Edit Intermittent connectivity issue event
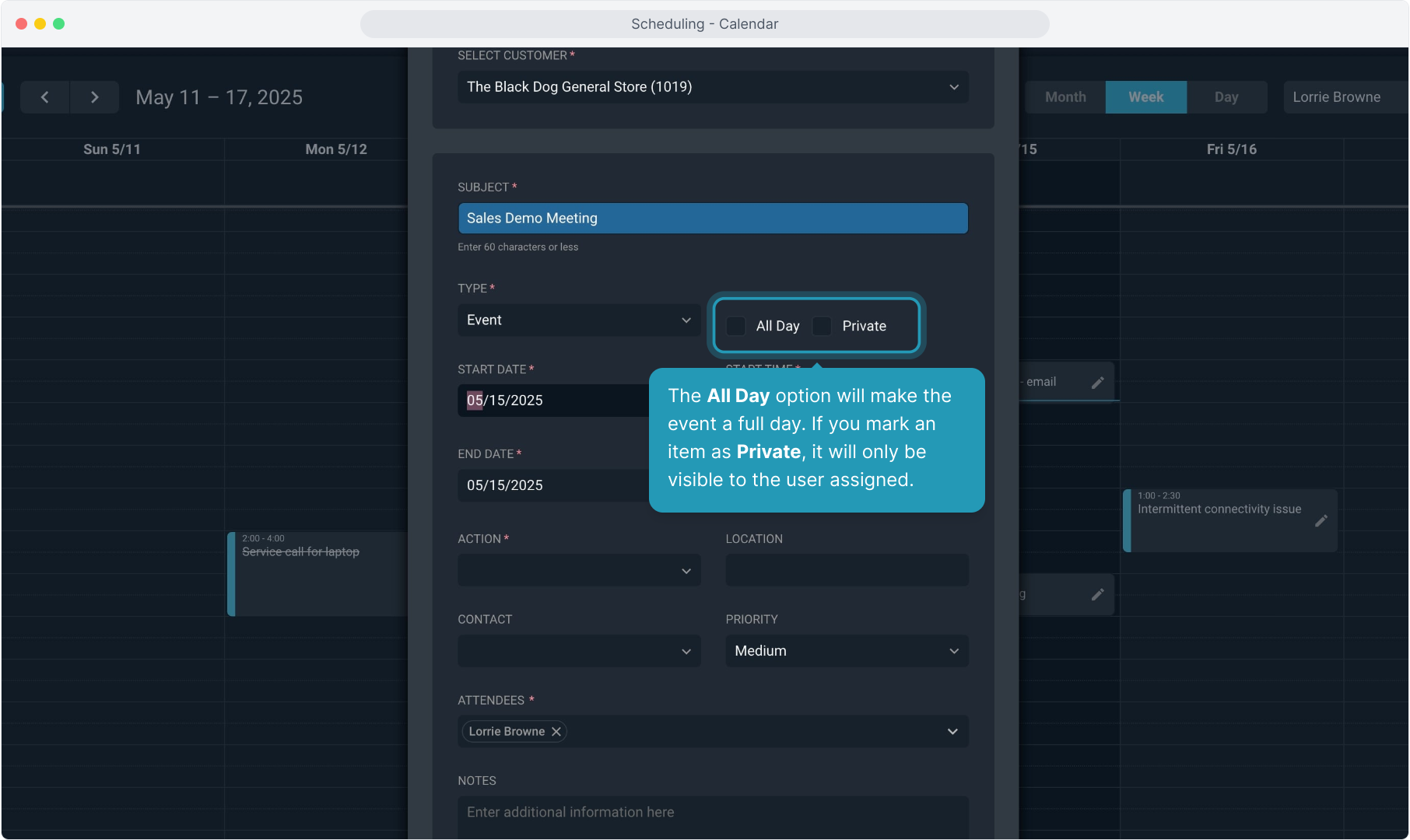Viewport: 1410px width, 840px height. (1321, 521)
